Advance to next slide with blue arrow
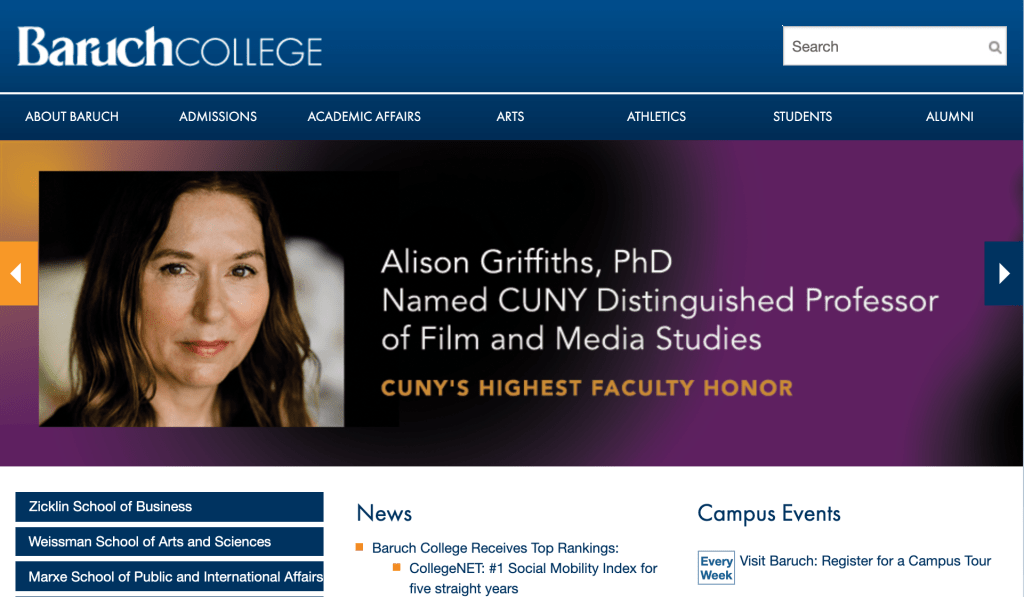This screenshot has height=597, width=1024. coord(1004,273)
